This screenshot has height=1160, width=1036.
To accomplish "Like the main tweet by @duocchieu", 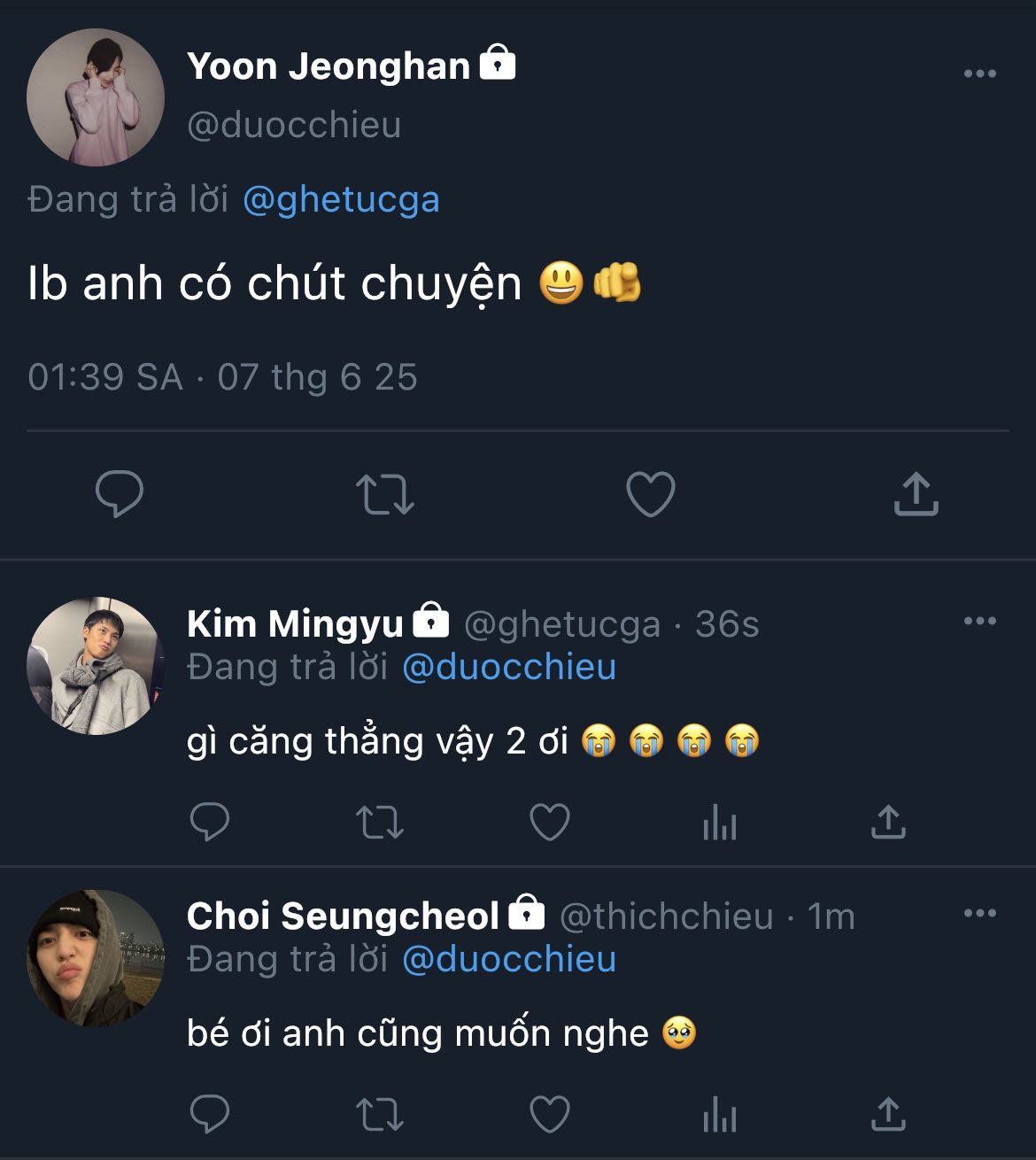I will coord(651,494).
